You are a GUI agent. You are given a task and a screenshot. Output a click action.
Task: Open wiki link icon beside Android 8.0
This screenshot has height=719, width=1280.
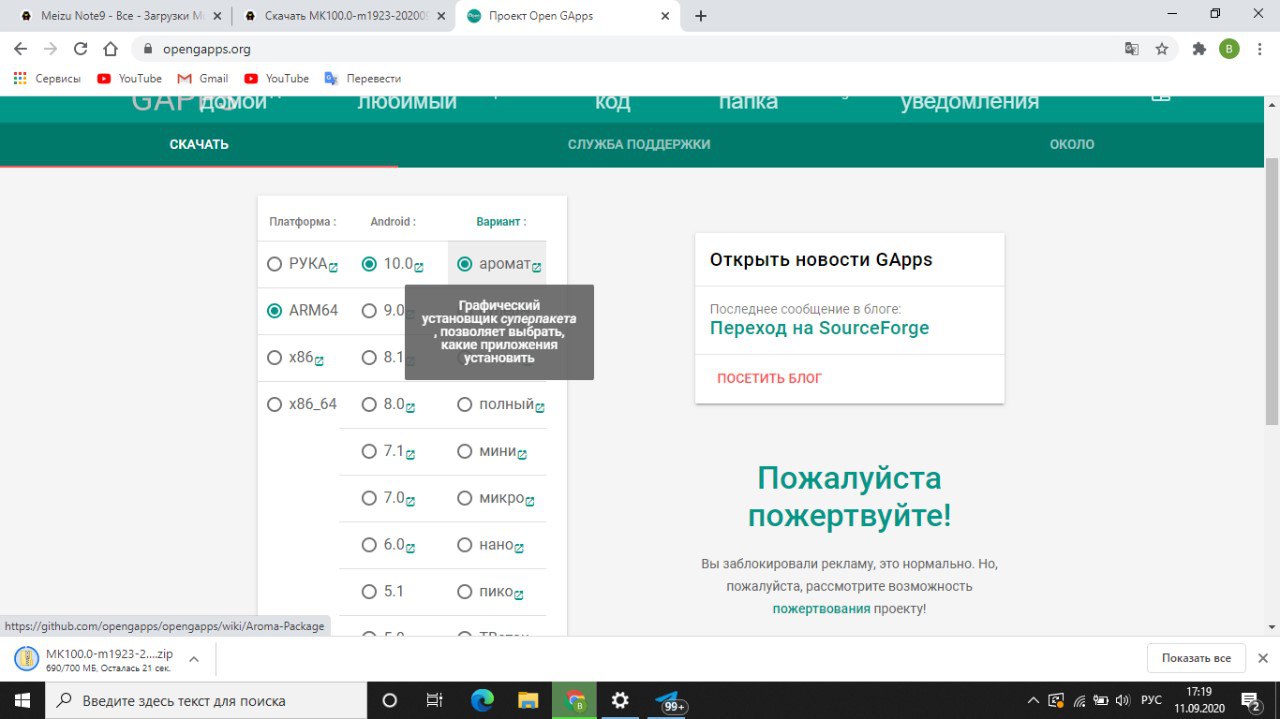410,407
